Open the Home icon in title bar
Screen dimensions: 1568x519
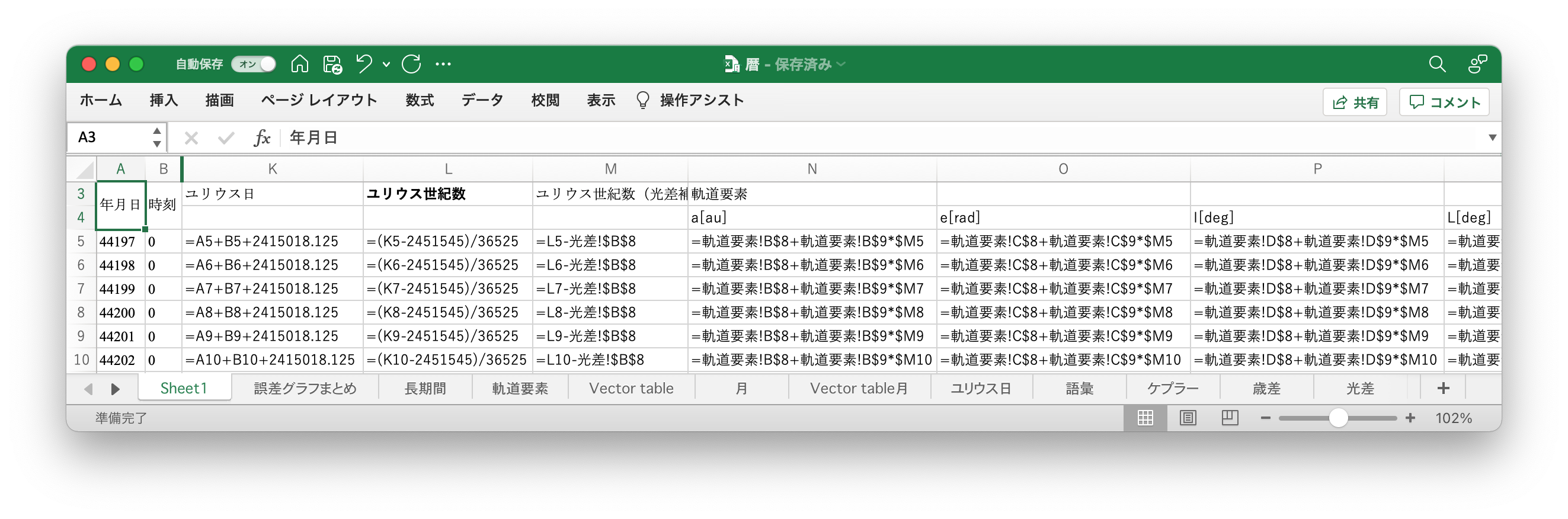tap(299, 64)
